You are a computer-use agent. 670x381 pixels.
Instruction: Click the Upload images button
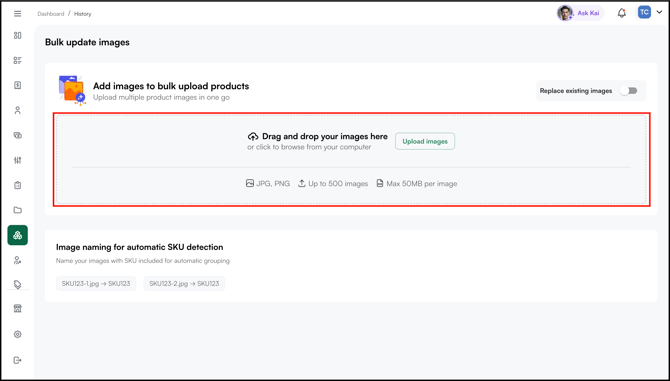click(425, 141)
